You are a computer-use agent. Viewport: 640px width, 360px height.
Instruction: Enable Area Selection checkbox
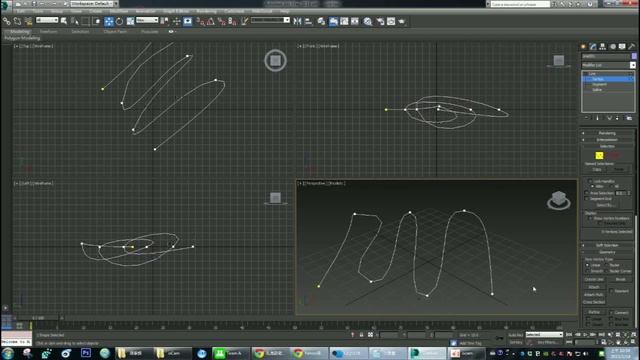click(587, 193)
